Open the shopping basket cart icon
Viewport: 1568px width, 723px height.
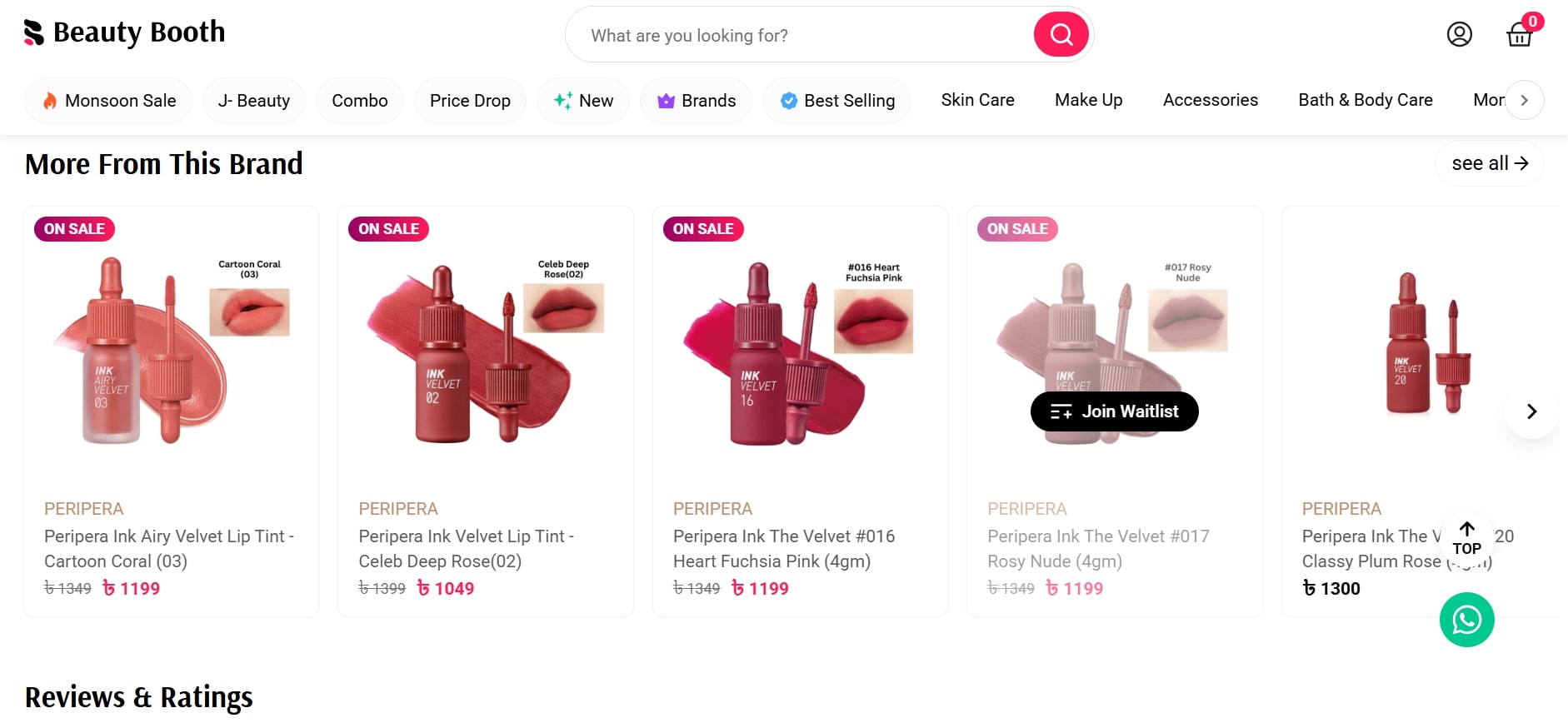(1520, 35)
